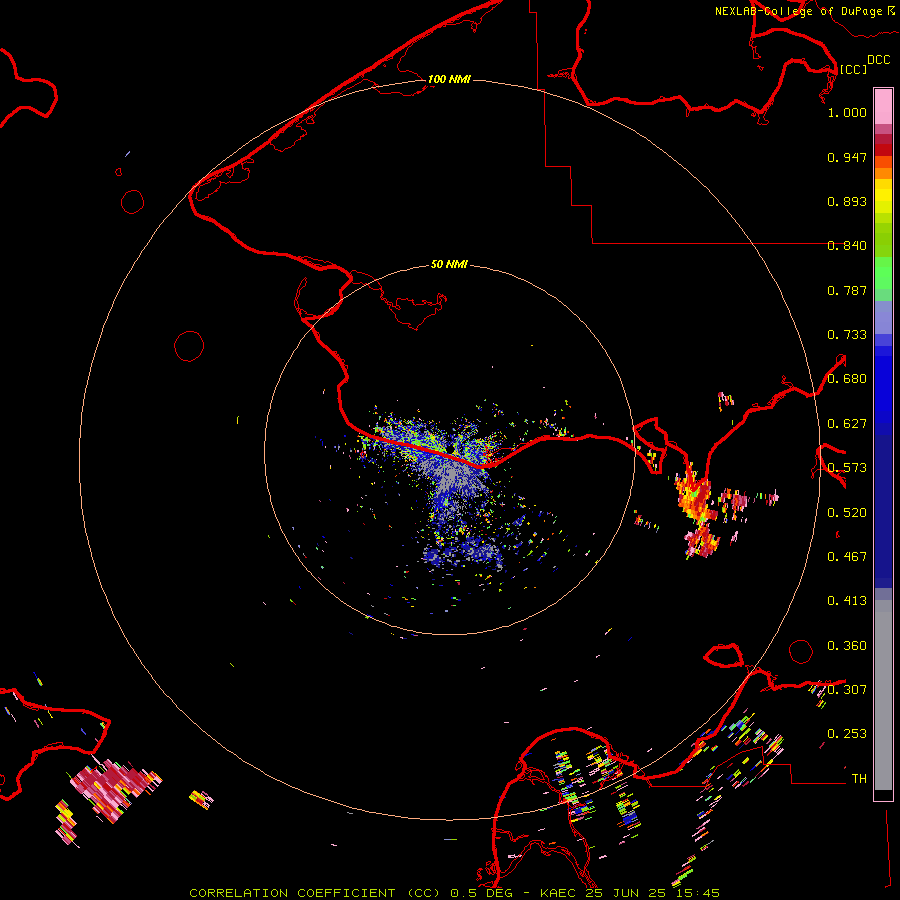Click the TH threshold label

click(859, 779)
